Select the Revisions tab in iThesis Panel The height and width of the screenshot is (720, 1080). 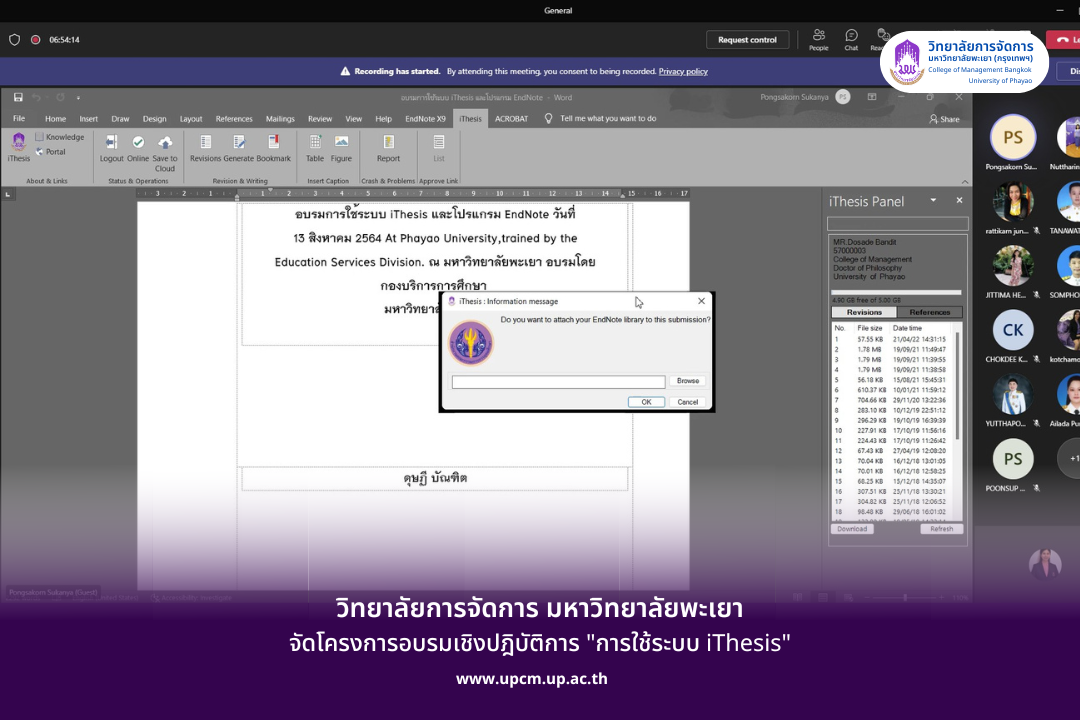click(864, 312)
